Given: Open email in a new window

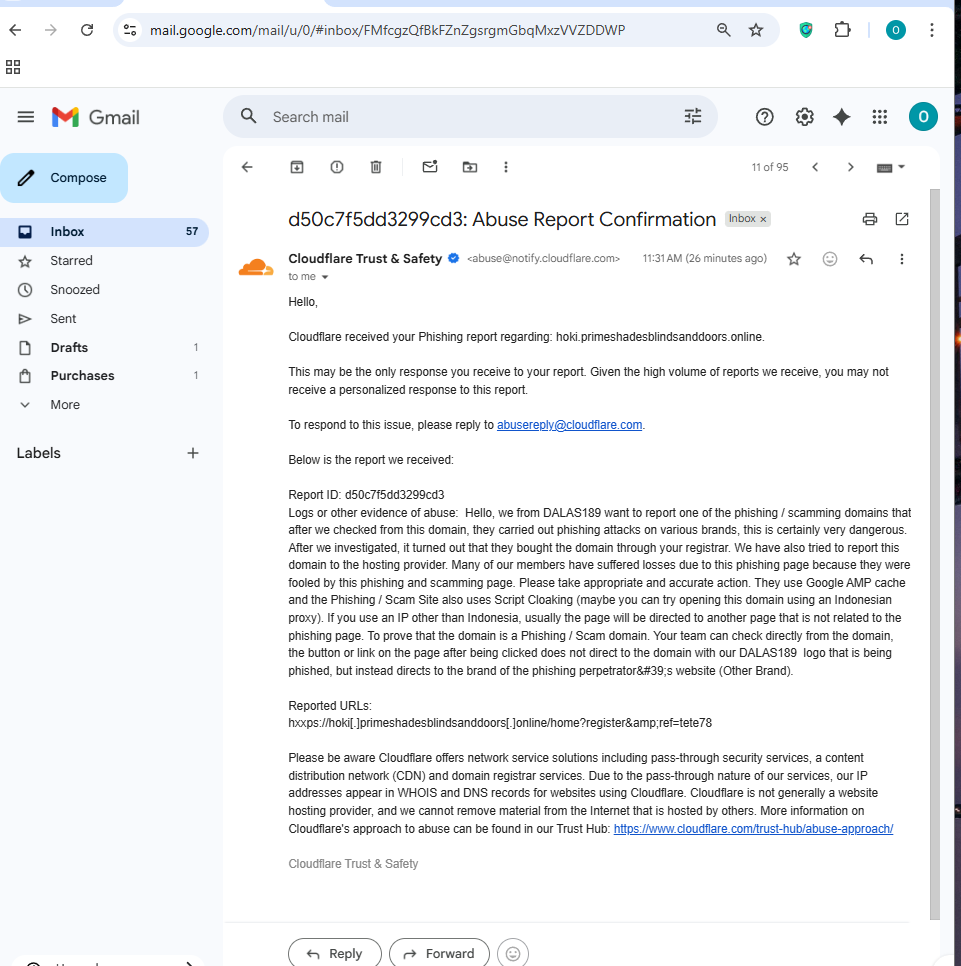Looking at the screenshot, I should click(x=902, y=219).
